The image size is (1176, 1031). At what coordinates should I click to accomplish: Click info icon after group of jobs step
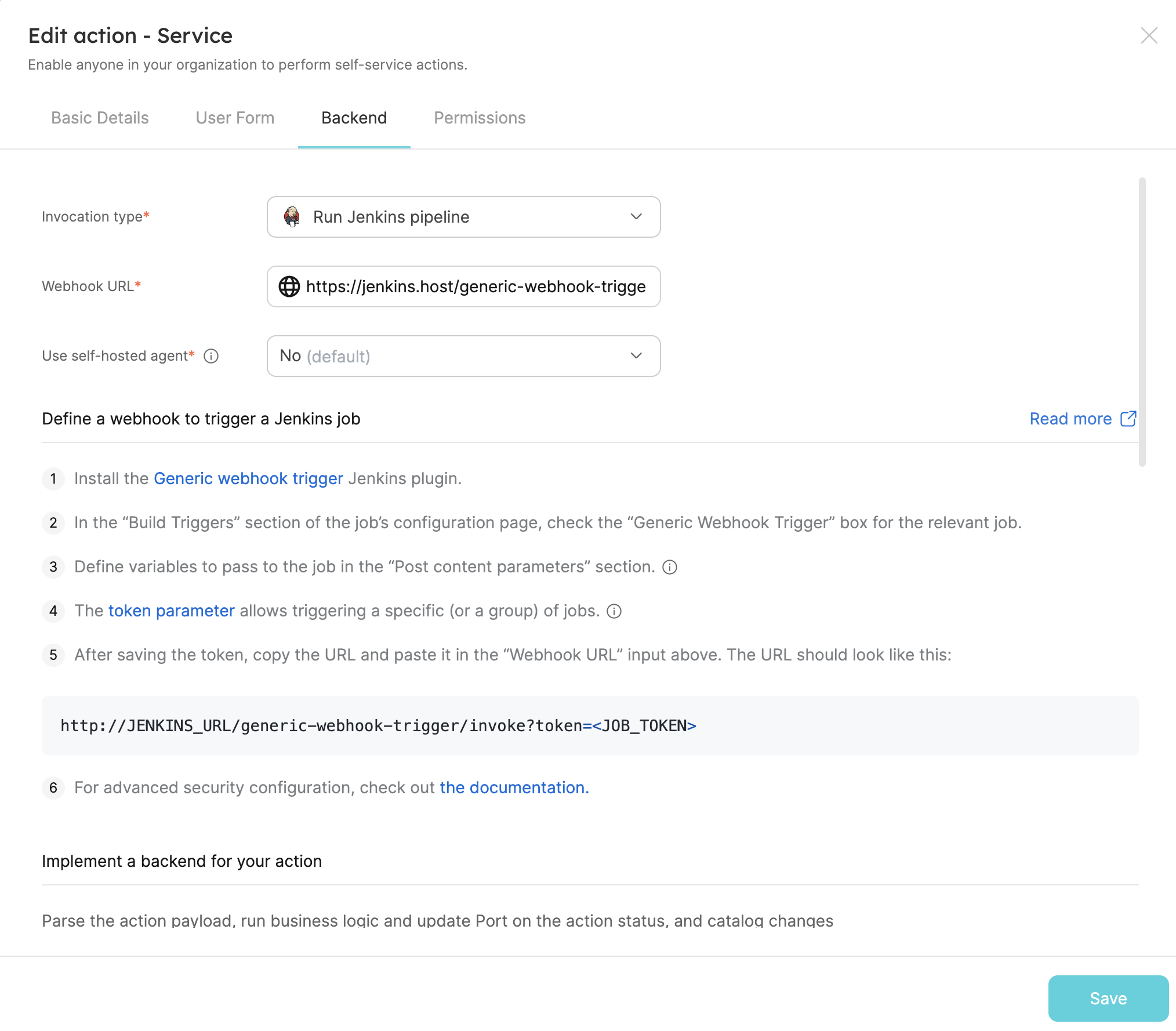(614, 611)
